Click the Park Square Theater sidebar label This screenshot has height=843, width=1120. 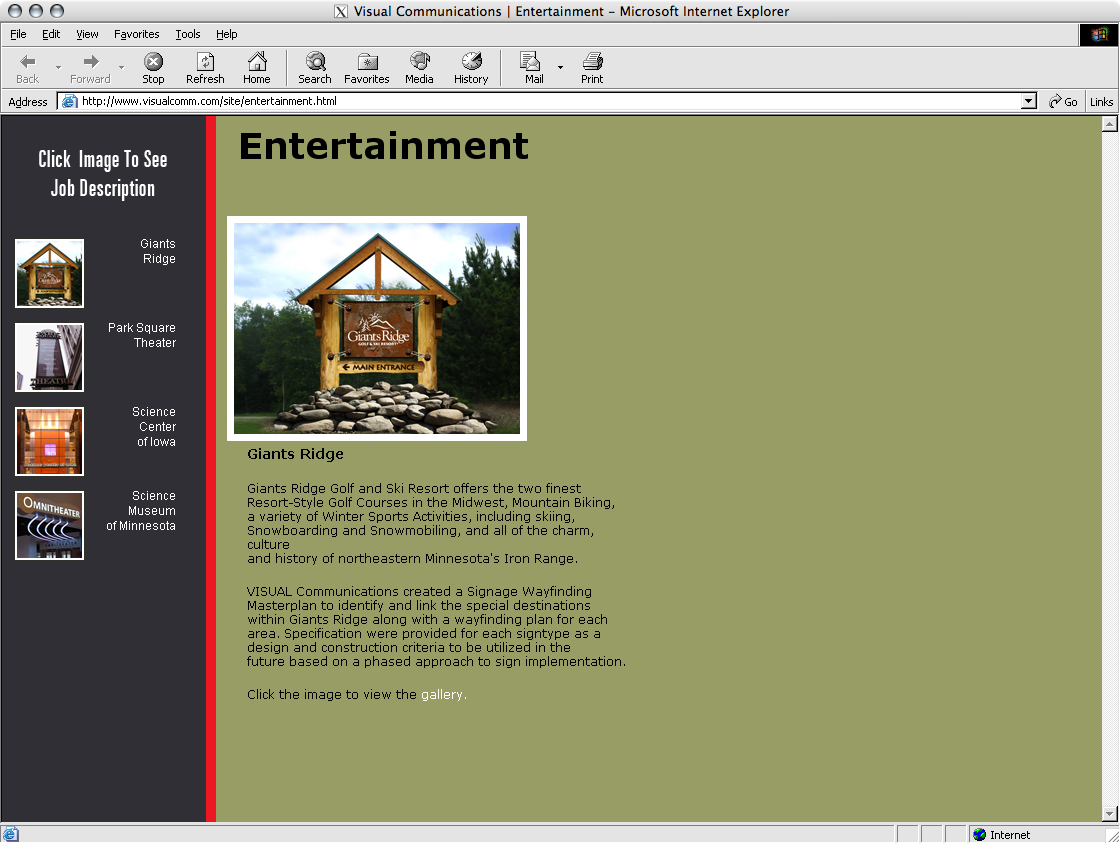(141, 335)
